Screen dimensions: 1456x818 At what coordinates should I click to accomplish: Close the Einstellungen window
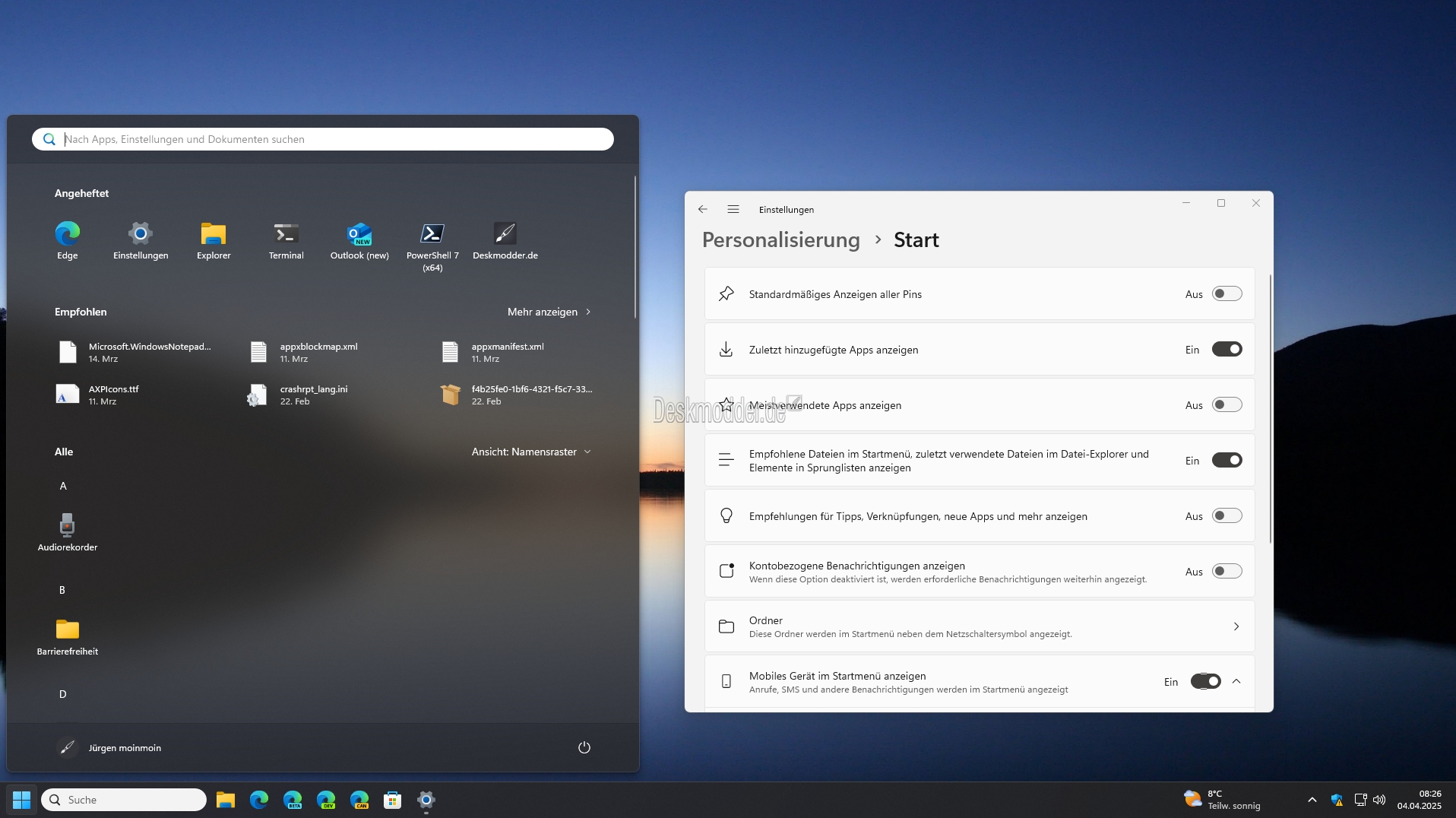point(1256,203)
